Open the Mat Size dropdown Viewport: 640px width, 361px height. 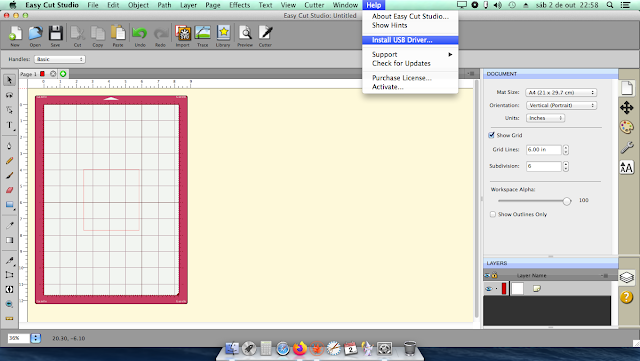coord(561,93)
